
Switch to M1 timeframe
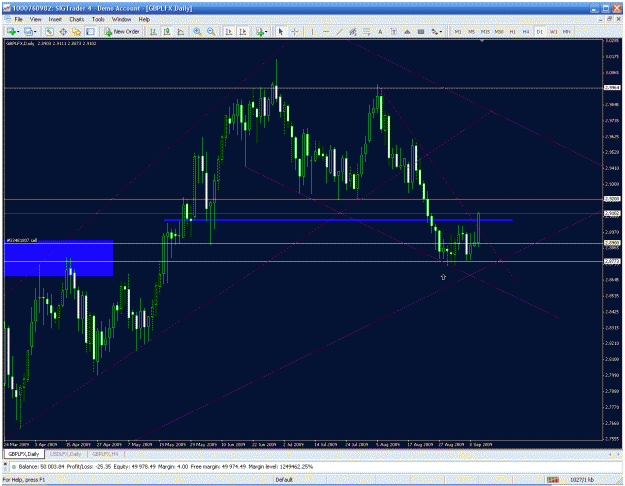tap(458, 31)
